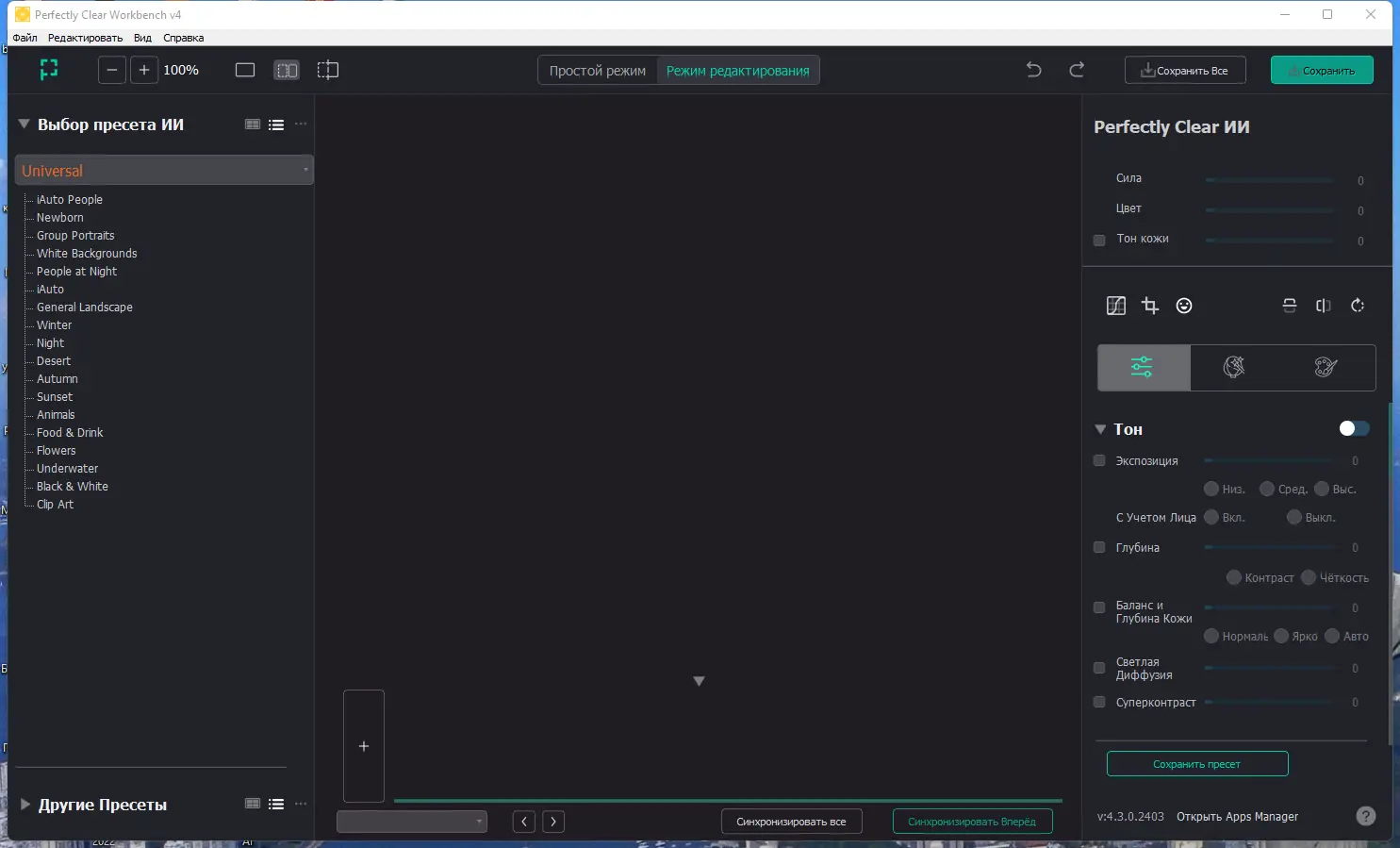Select the Crop tool icon

click(x=1150, y=306)
